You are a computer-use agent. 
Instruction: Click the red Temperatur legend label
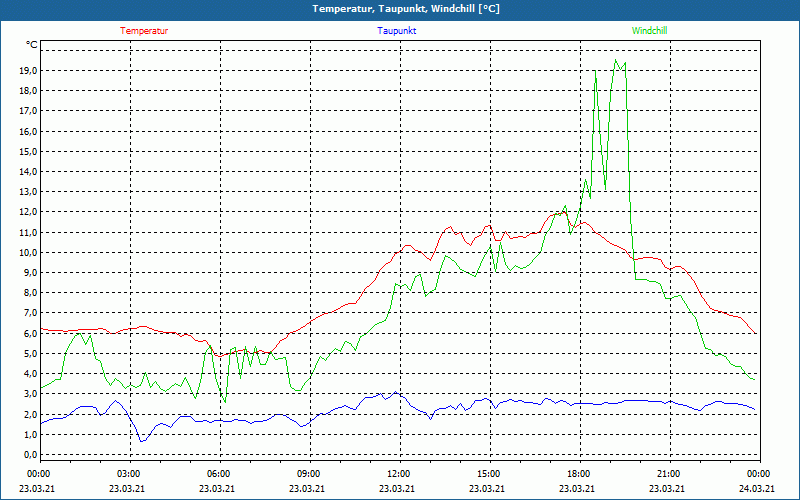pyautogui.click(x=144, y=31)
